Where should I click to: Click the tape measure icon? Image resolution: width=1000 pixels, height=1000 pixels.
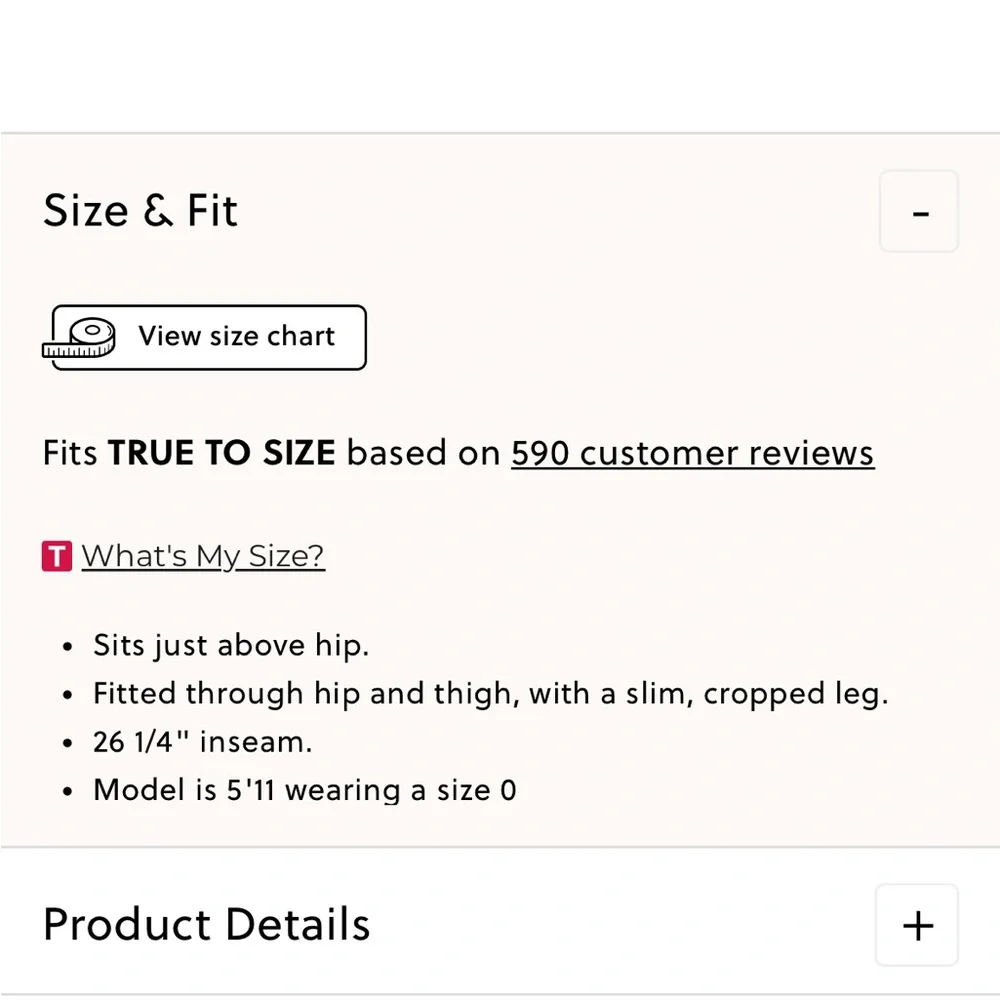tap(82, 338)
